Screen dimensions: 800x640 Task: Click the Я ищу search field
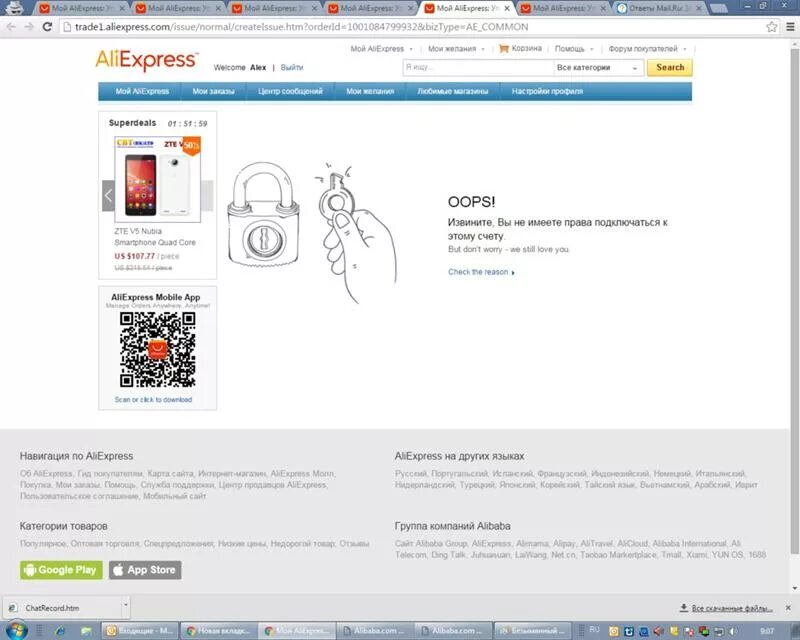478,67
